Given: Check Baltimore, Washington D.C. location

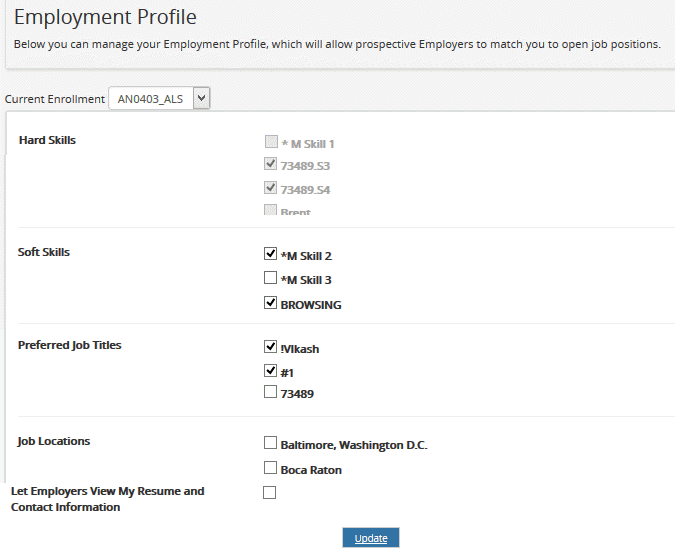Looking at the screenshot, I should [x=270, y=443].
